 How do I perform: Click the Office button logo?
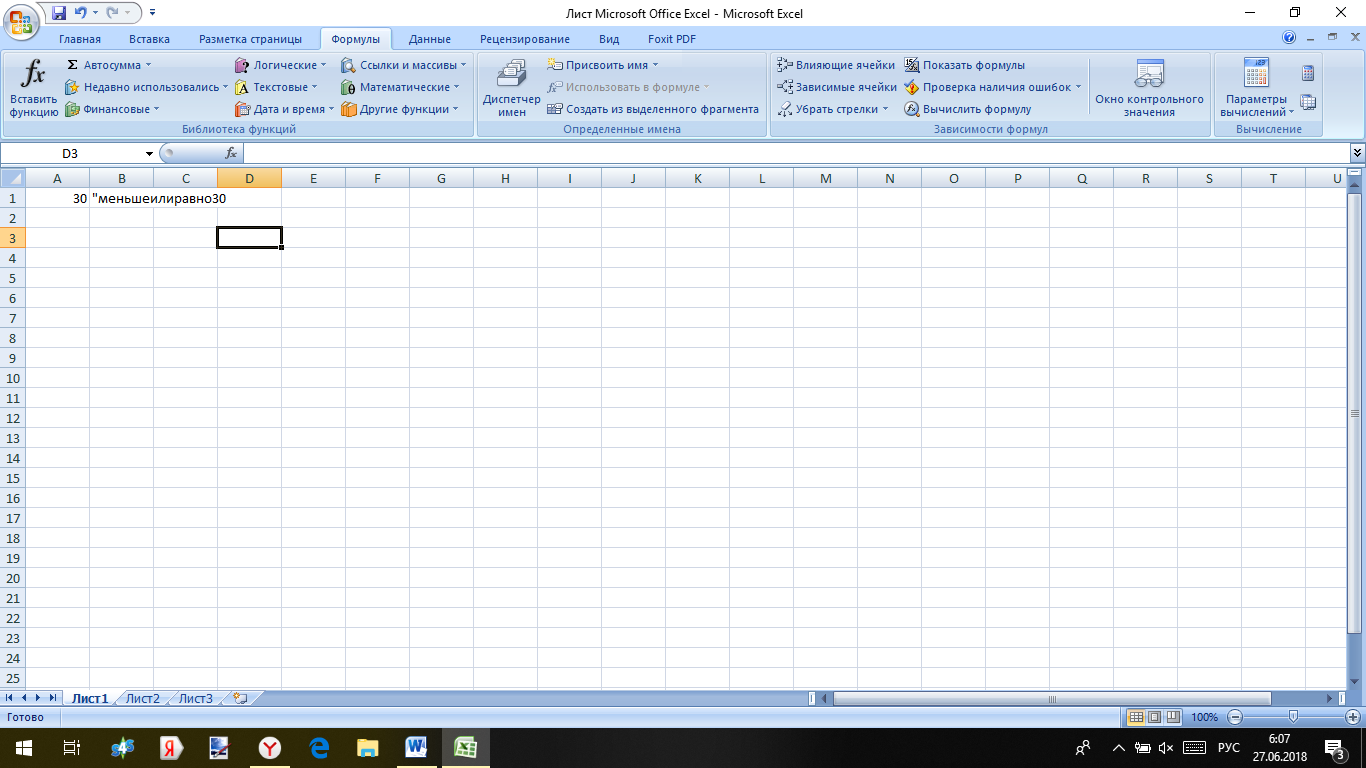[x=20, y=20]
